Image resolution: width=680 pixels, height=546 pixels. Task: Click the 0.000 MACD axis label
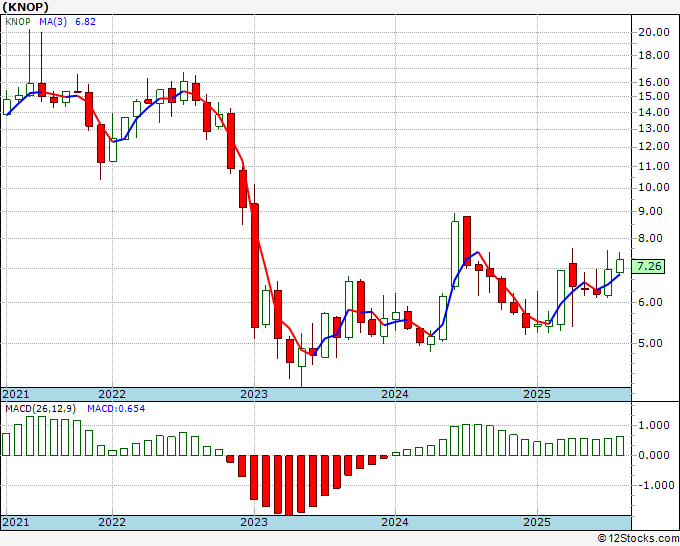[x=656, y=455]
